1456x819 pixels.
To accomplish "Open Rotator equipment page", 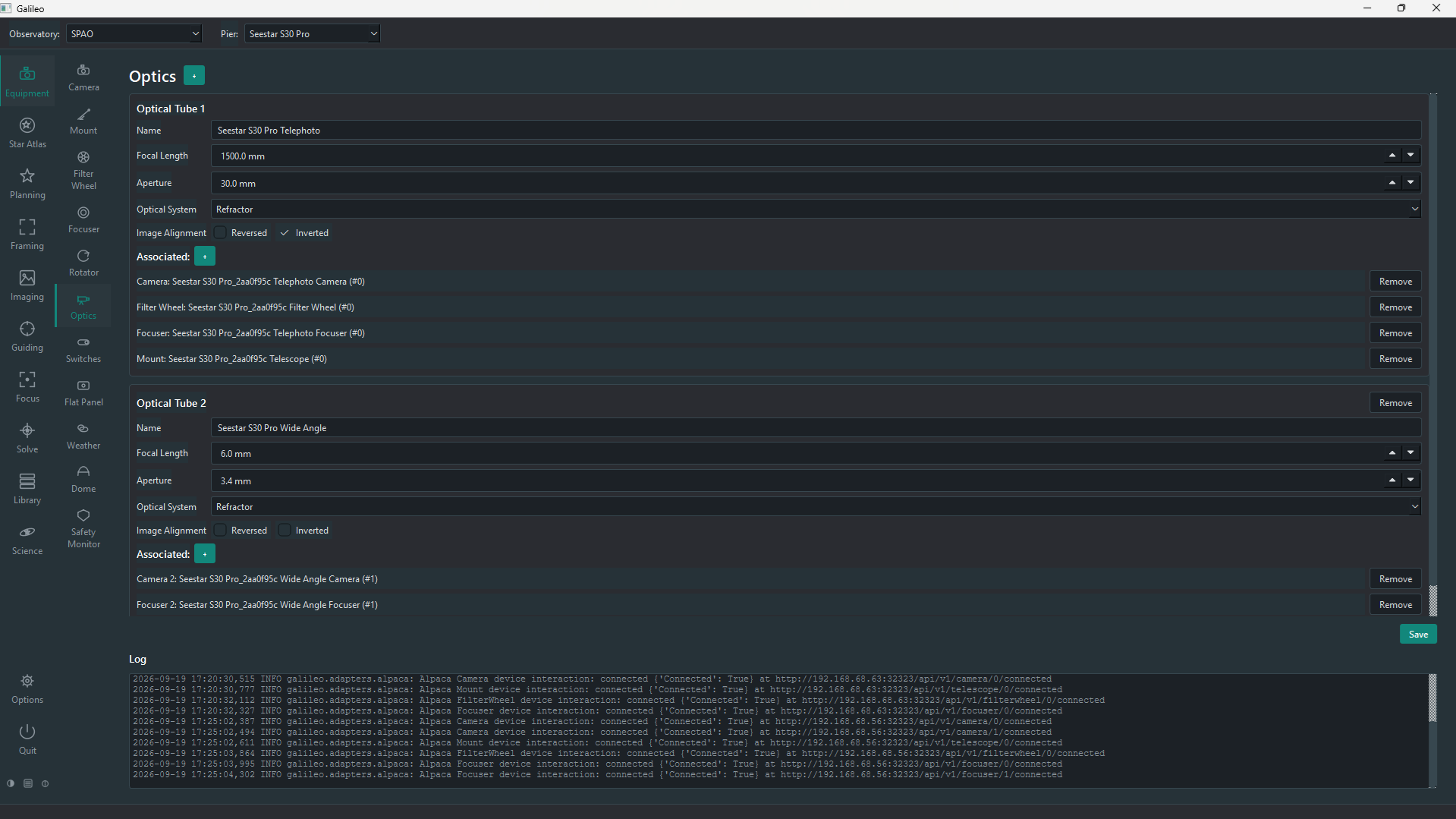I will click(83, 263).
